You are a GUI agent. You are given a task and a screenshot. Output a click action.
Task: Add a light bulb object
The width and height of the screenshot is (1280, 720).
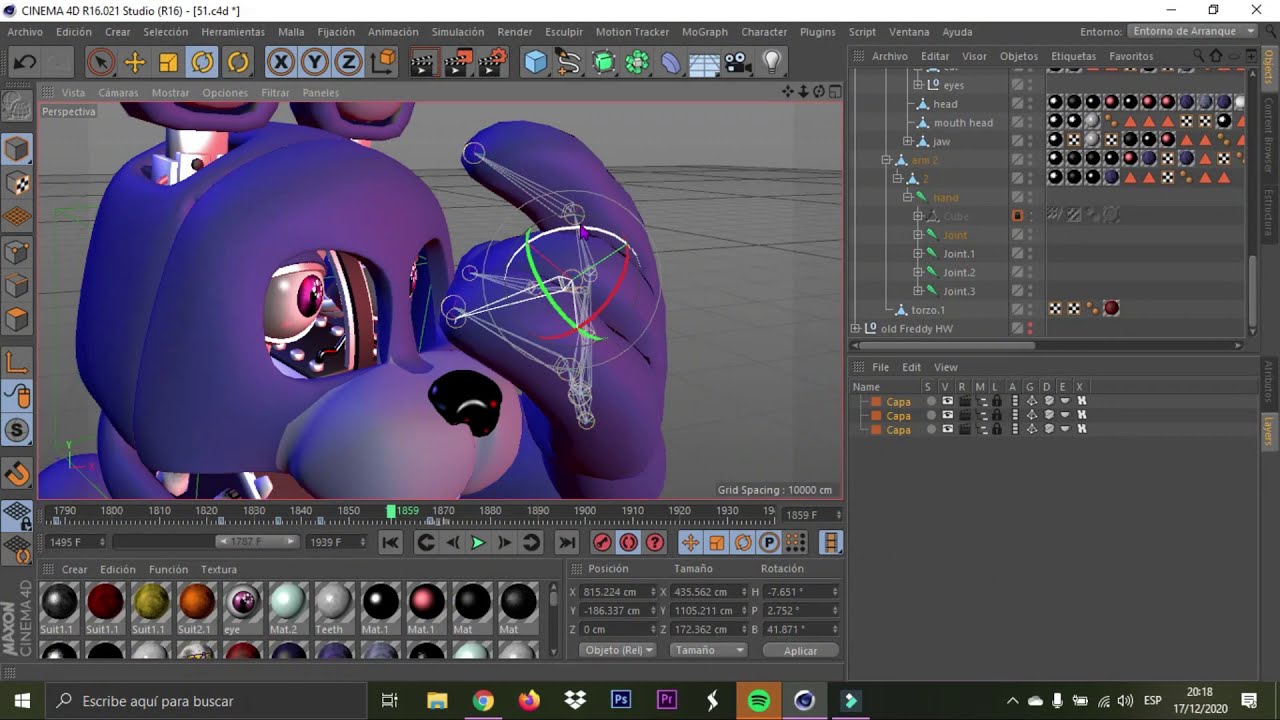pos(771,62)
